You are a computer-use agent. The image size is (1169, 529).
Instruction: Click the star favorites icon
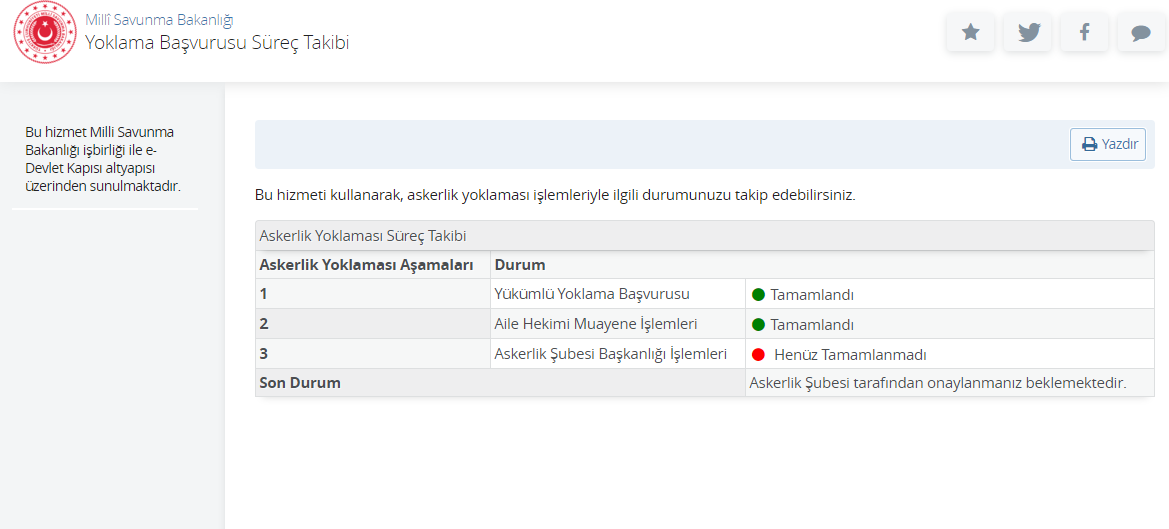click(x=970, y=32)
